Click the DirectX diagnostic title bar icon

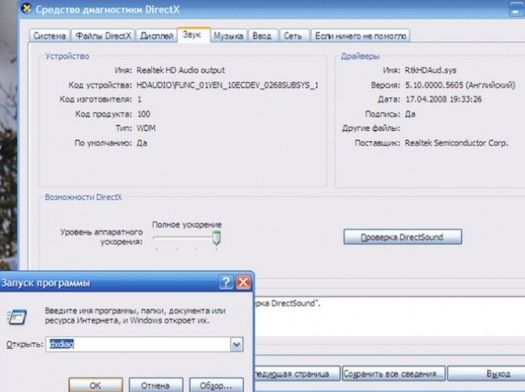pos(26,9)
